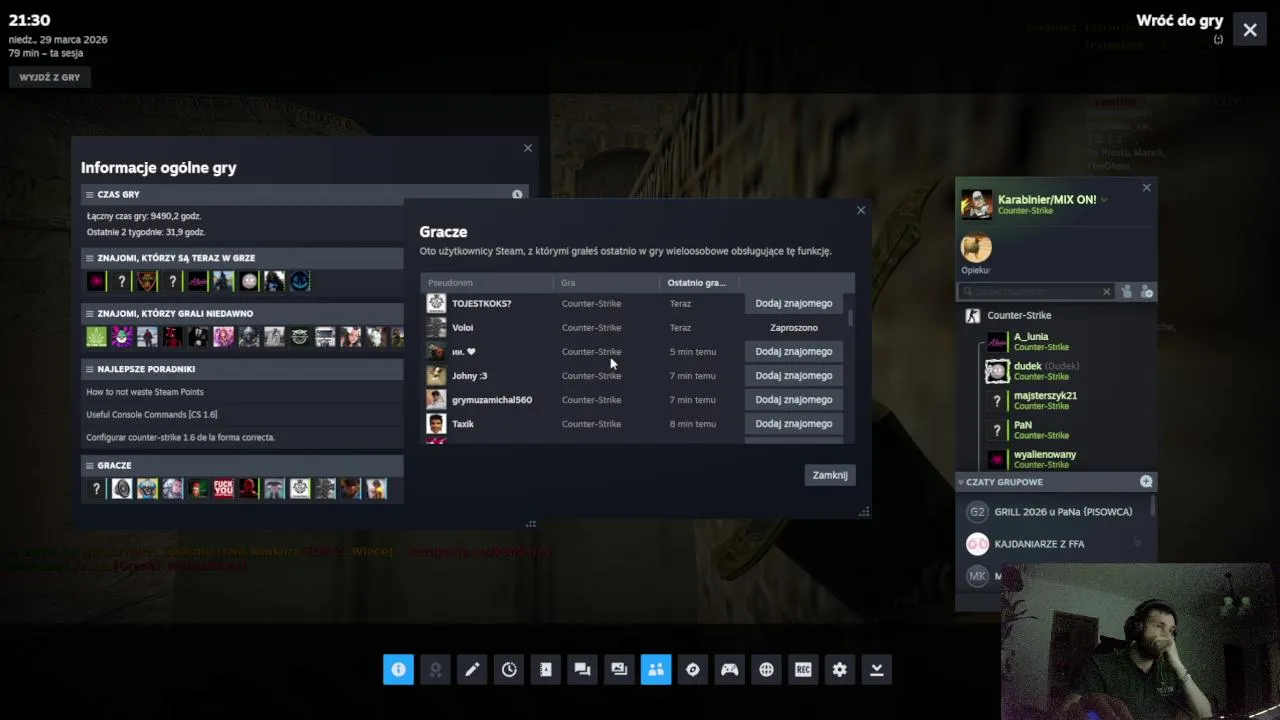The height and width of the screenshot is (720, 1280).
Task: Add Taxik as friend
Action: click(794, 423)
